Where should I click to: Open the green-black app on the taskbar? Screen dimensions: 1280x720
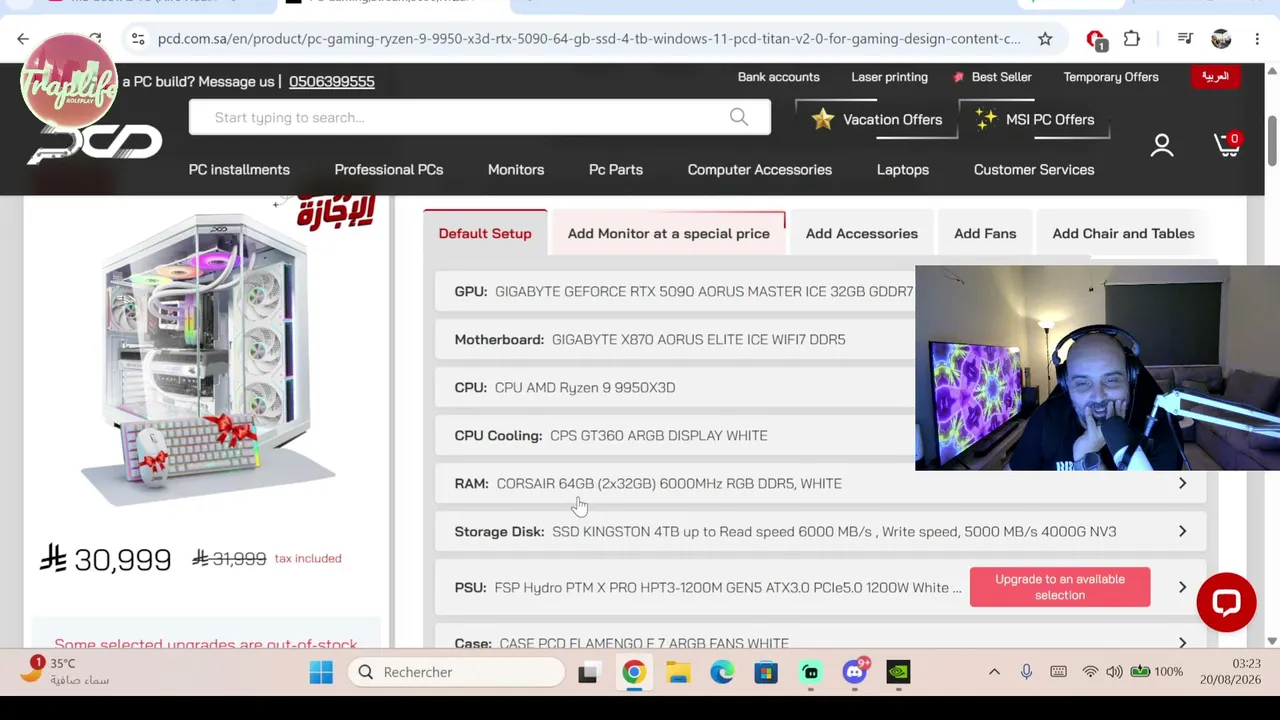810,672
